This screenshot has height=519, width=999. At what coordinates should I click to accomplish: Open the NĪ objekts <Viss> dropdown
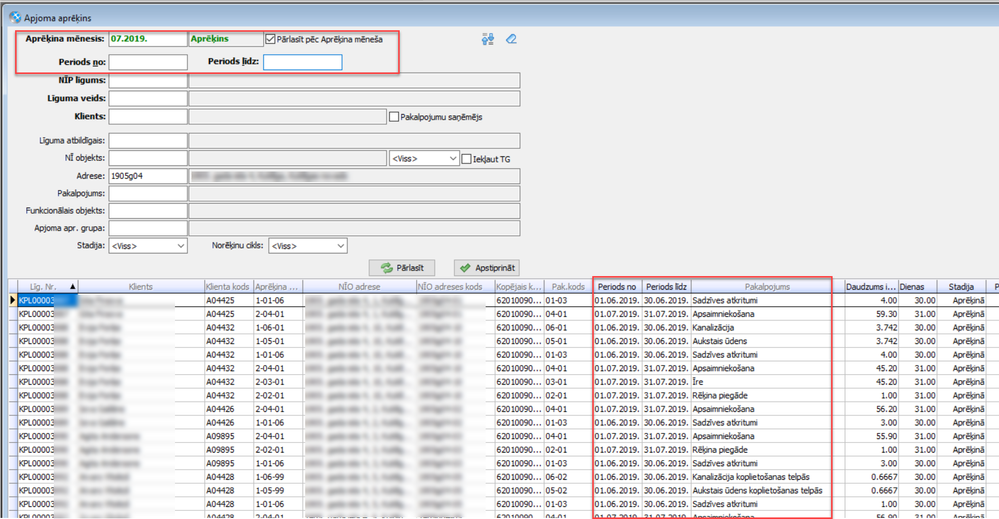424,159
